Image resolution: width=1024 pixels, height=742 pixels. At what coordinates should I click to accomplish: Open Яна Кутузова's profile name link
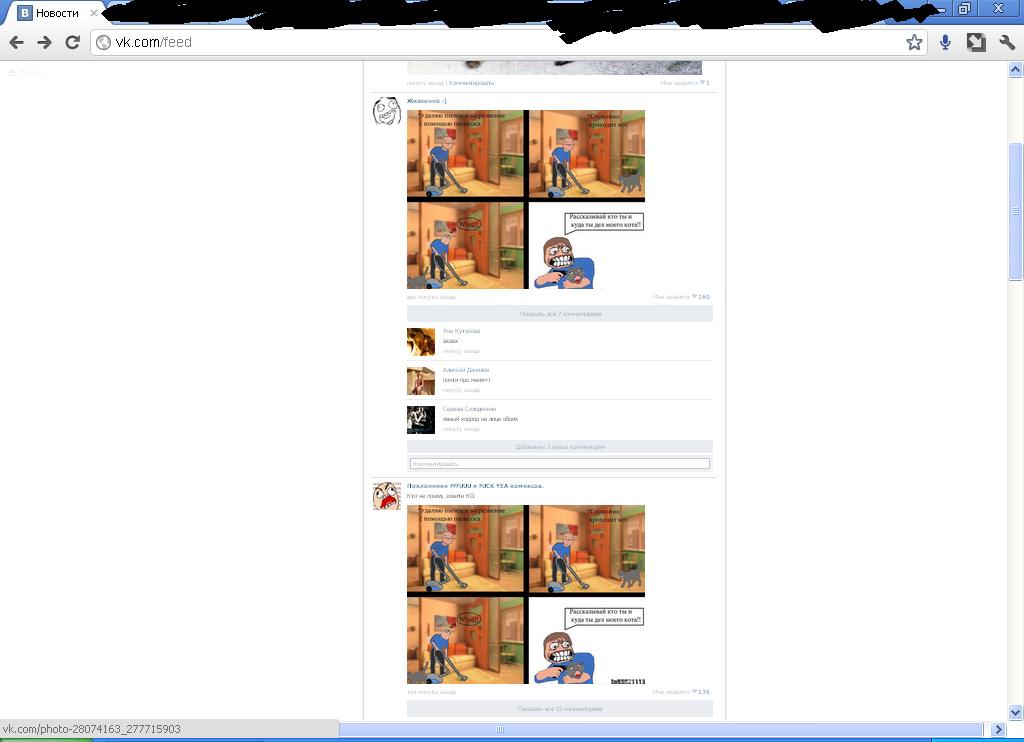pyautogui.click(x=461, y=331)
